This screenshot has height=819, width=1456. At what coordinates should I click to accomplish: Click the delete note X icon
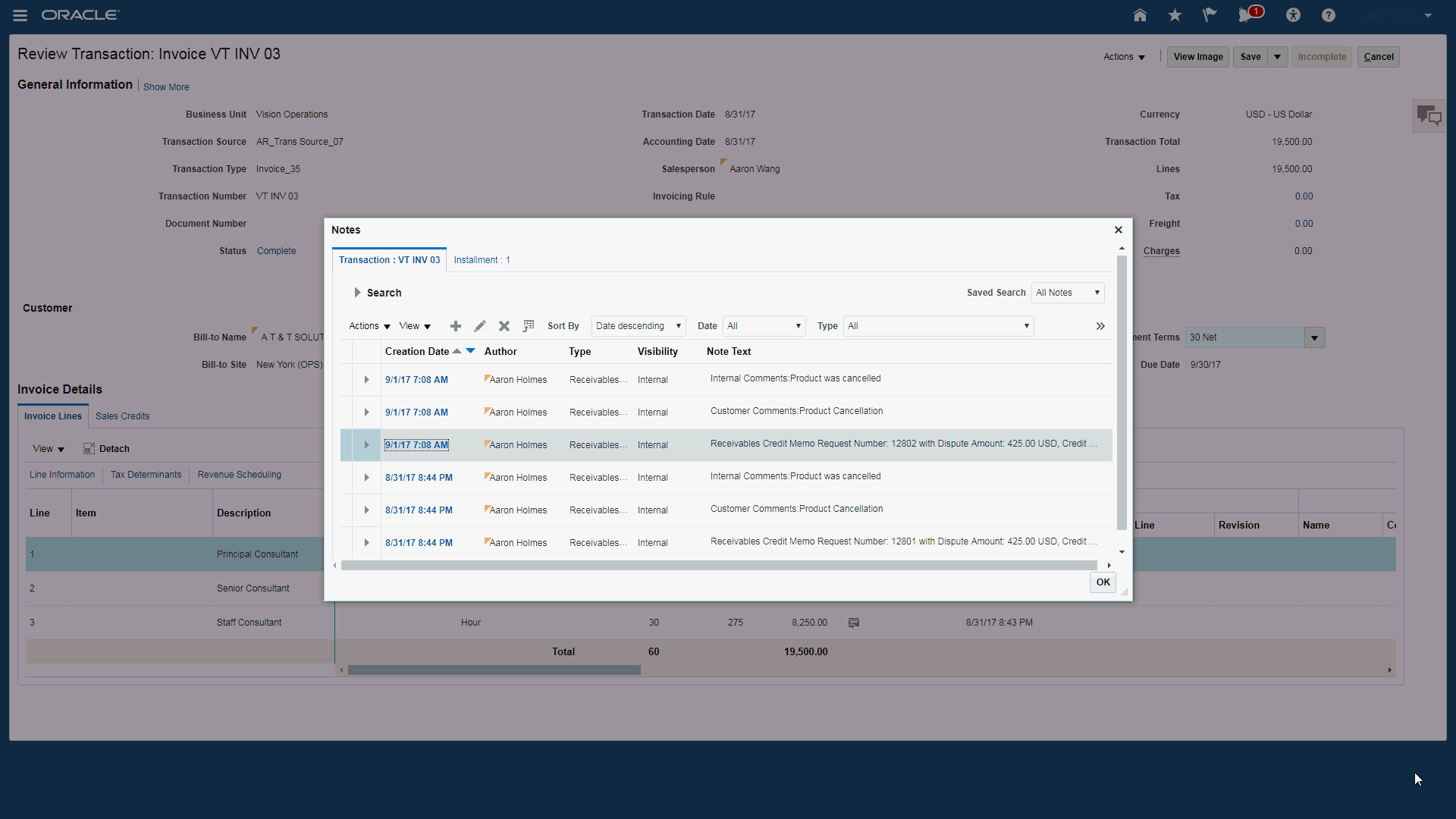coord(504,326)
